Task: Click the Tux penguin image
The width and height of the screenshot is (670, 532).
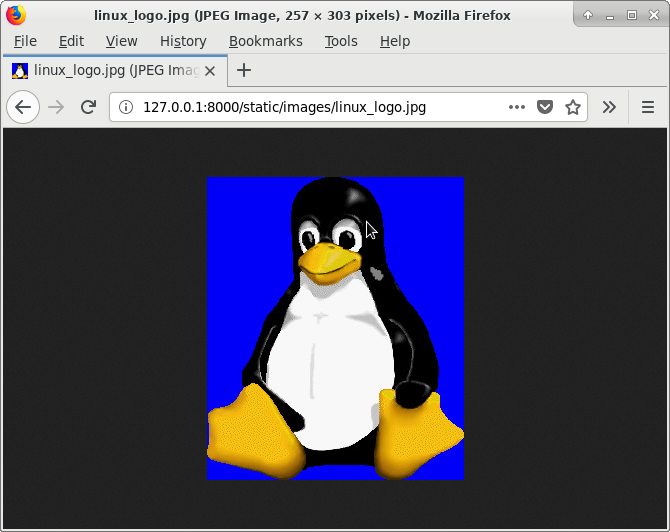Action: pyautogui.click(x=335, y=328)
